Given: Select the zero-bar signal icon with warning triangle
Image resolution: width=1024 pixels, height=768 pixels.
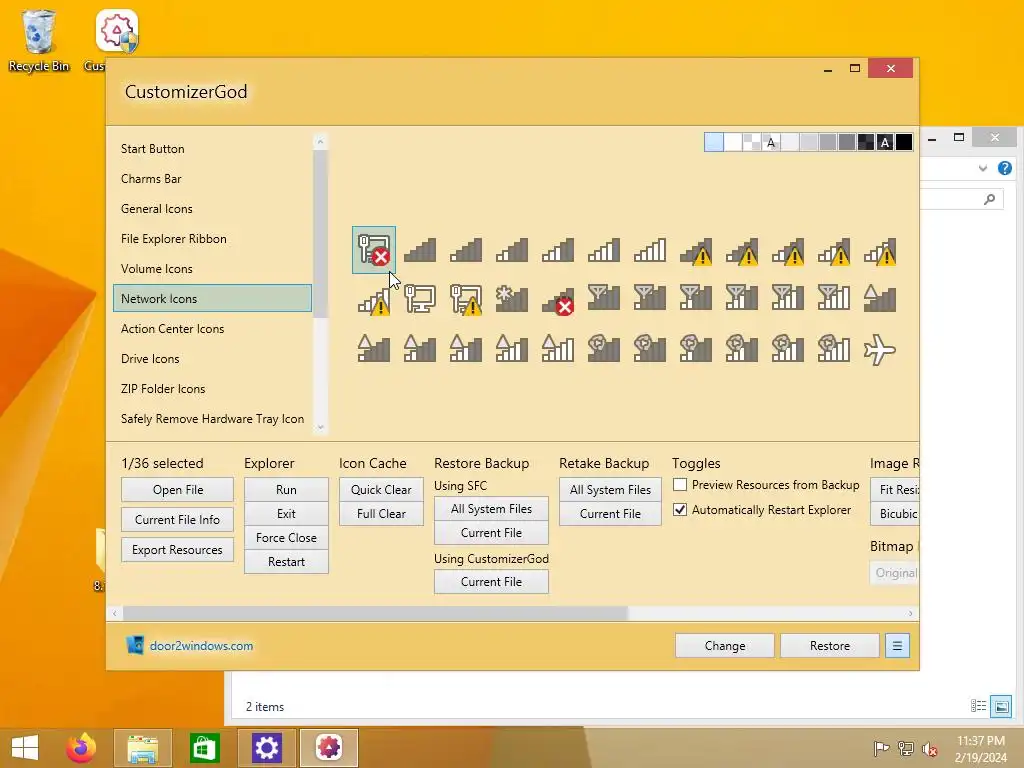Looking at the screenshot, I should click(696, 251).
